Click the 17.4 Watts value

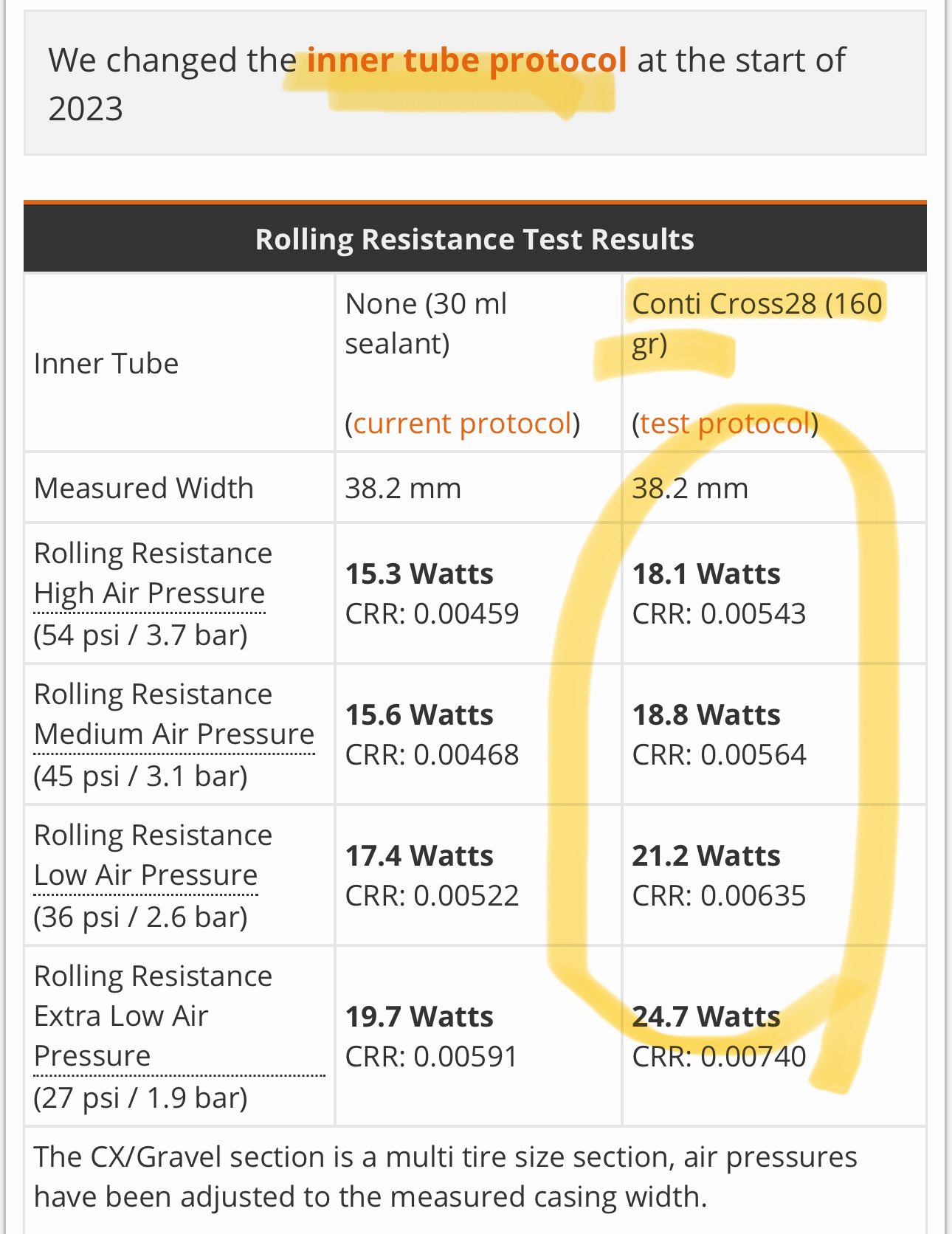[x=419, y=856]
